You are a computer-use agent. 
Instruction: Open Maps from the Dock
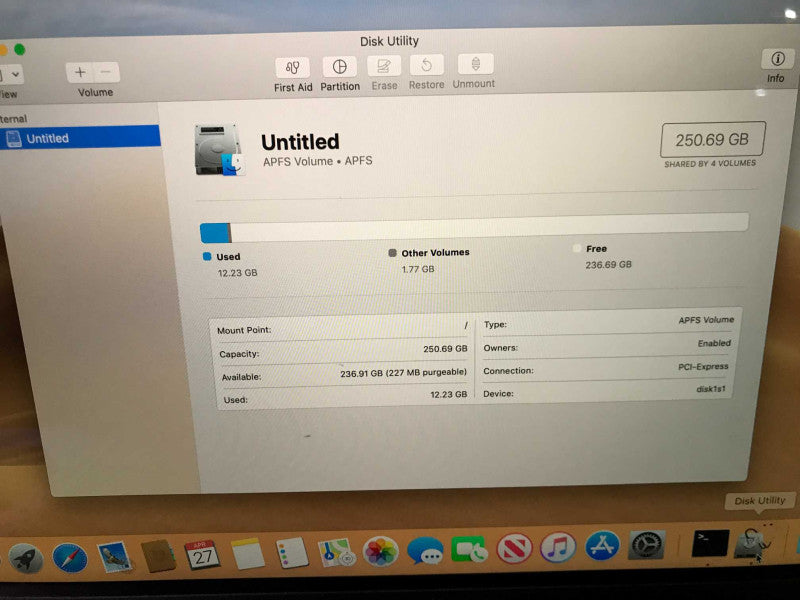(x=336, y=553)
